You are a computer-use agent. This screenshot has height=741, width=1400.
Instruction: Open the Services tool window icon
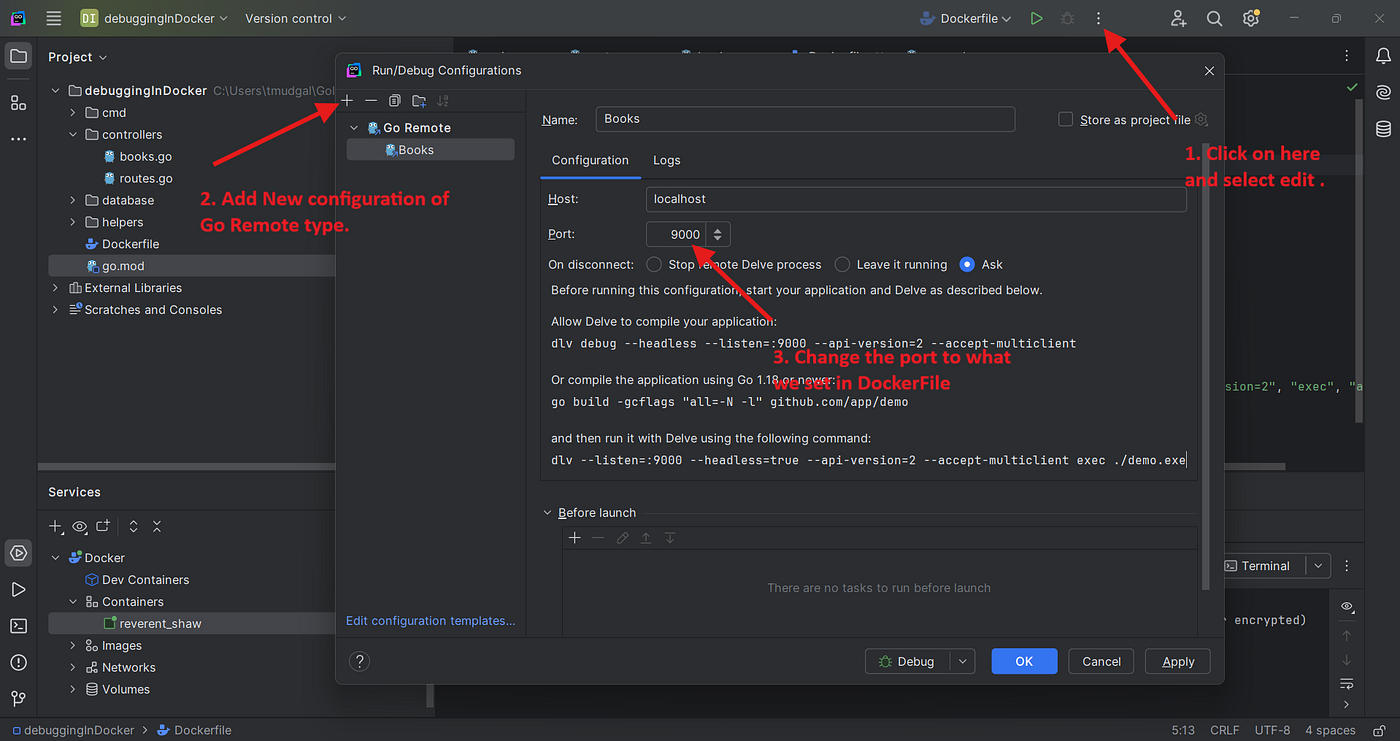[x=18, y=552]
